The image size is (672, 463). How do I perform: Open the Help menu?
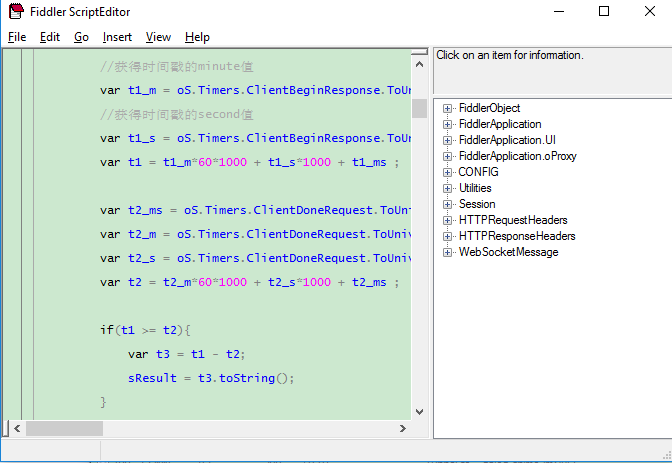click(x=197, y=37)
